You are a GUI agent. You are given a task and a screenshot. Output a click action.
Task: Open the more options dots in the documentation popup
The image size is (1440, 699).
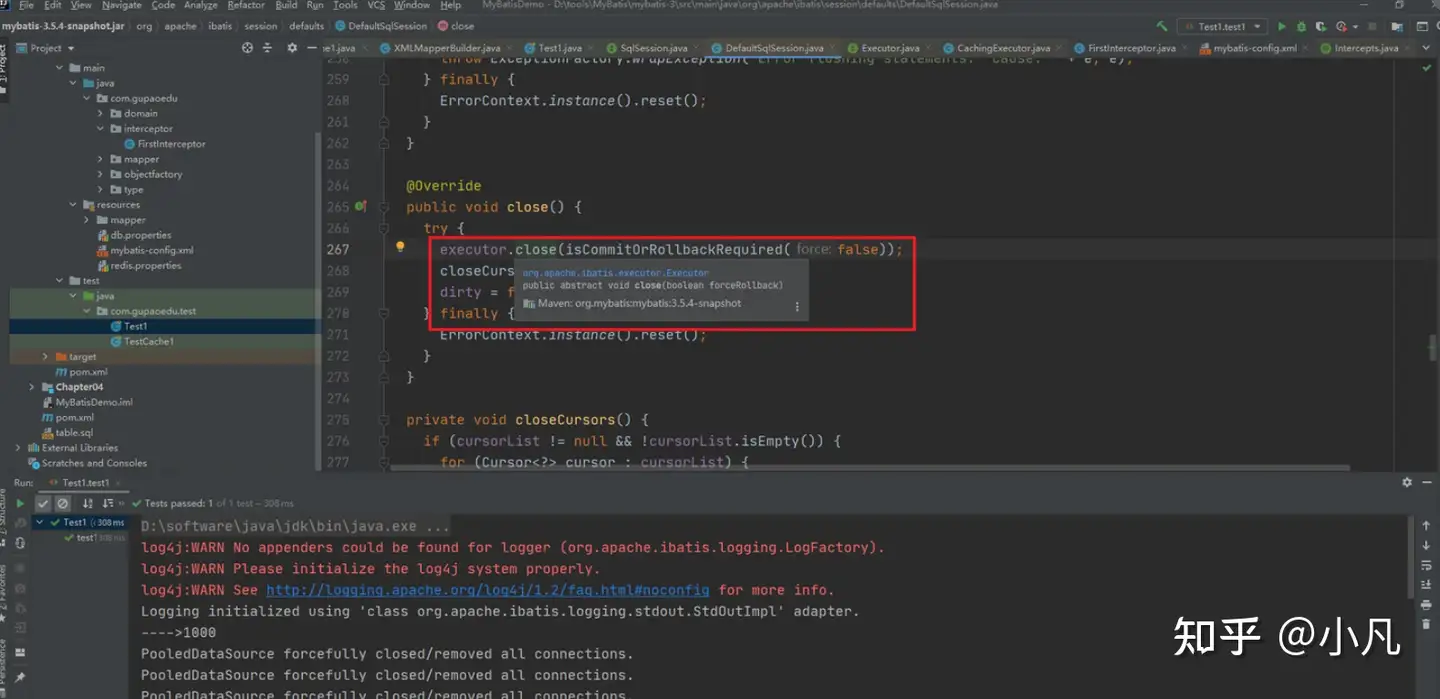797,307
